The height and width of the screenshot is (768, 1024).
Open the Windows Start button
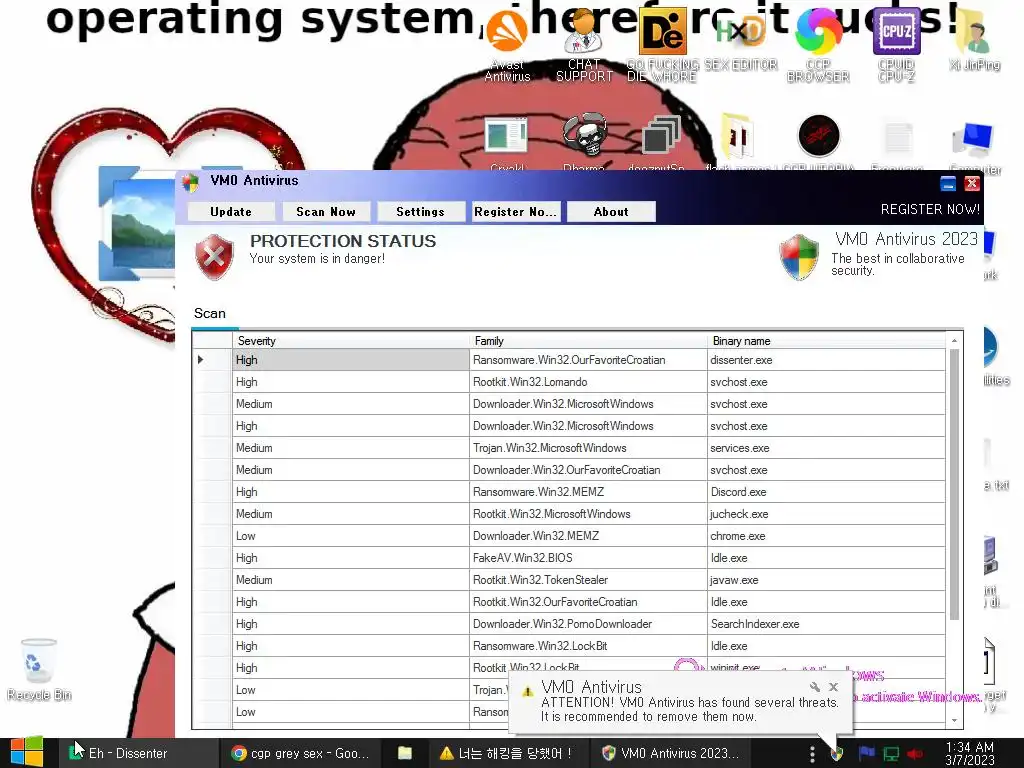27,753
